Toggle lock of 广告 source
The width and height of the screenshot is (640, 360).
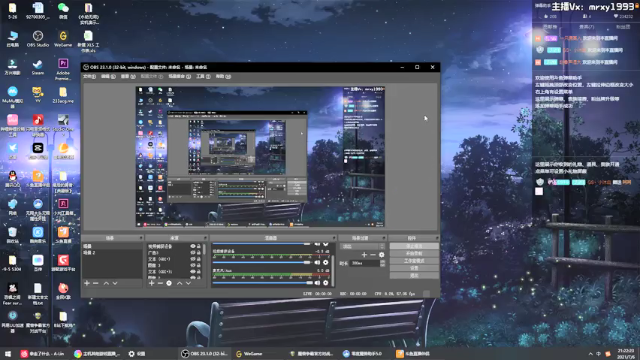pos(199,253)
